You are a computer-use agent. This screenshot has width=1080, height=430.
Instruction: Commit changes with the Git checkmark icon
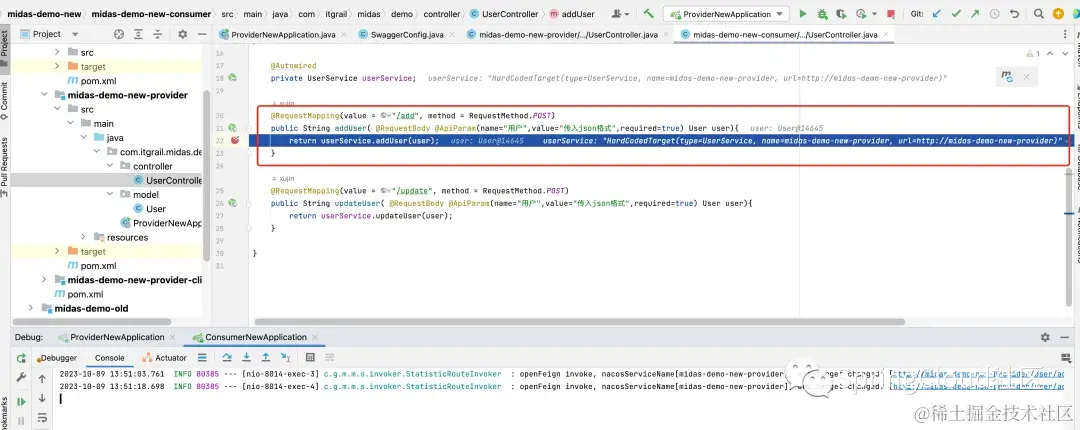[x=956, y=14]
